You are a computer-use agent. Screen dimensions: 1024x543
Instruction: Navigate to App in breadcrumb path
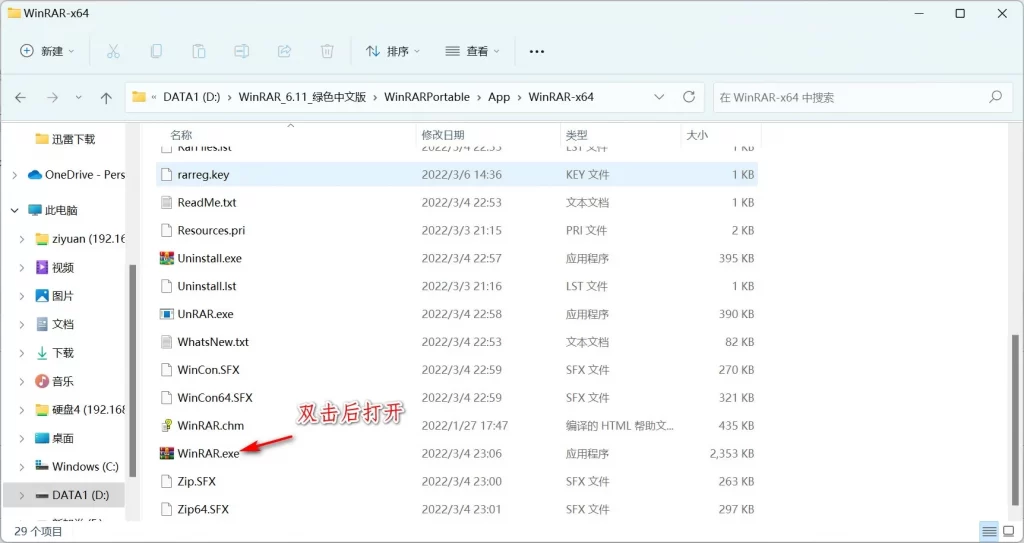(499, 97)
